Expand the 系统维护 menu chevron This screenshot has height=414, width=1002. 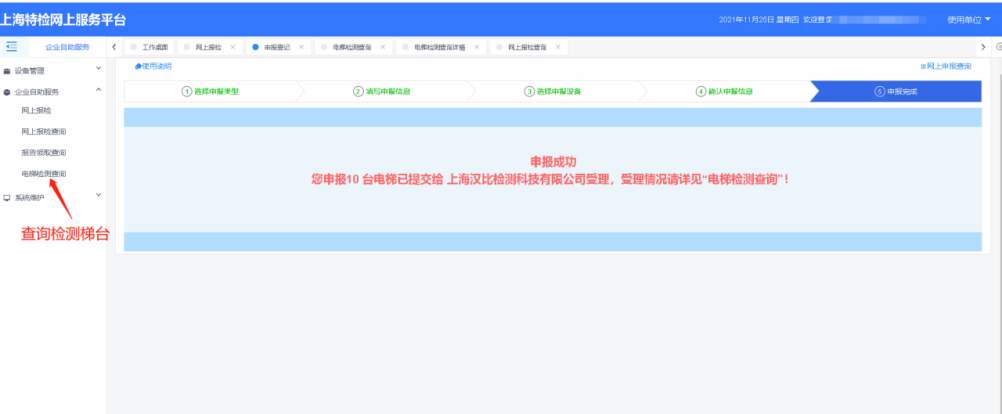(x=98, y=194)
